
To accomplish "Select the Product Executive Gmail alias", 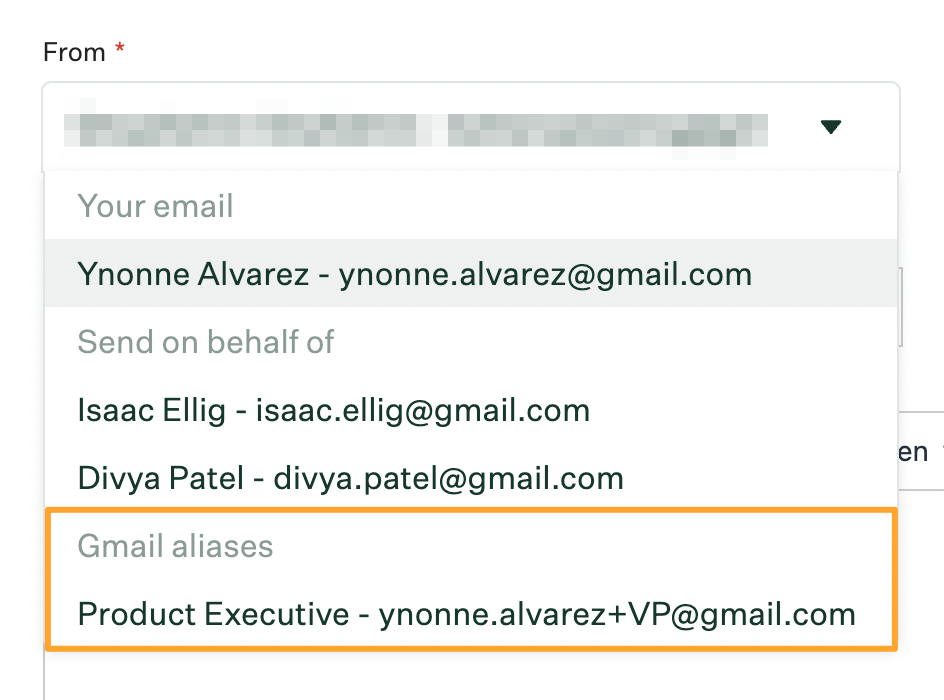I will click(x=471, y=614).
